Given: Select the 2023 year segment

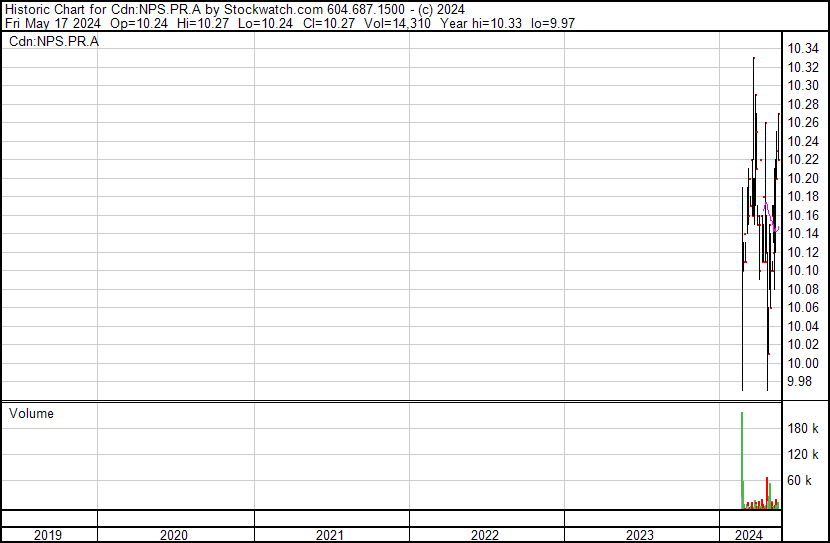Looking at the screenshot, I should 640,535.
